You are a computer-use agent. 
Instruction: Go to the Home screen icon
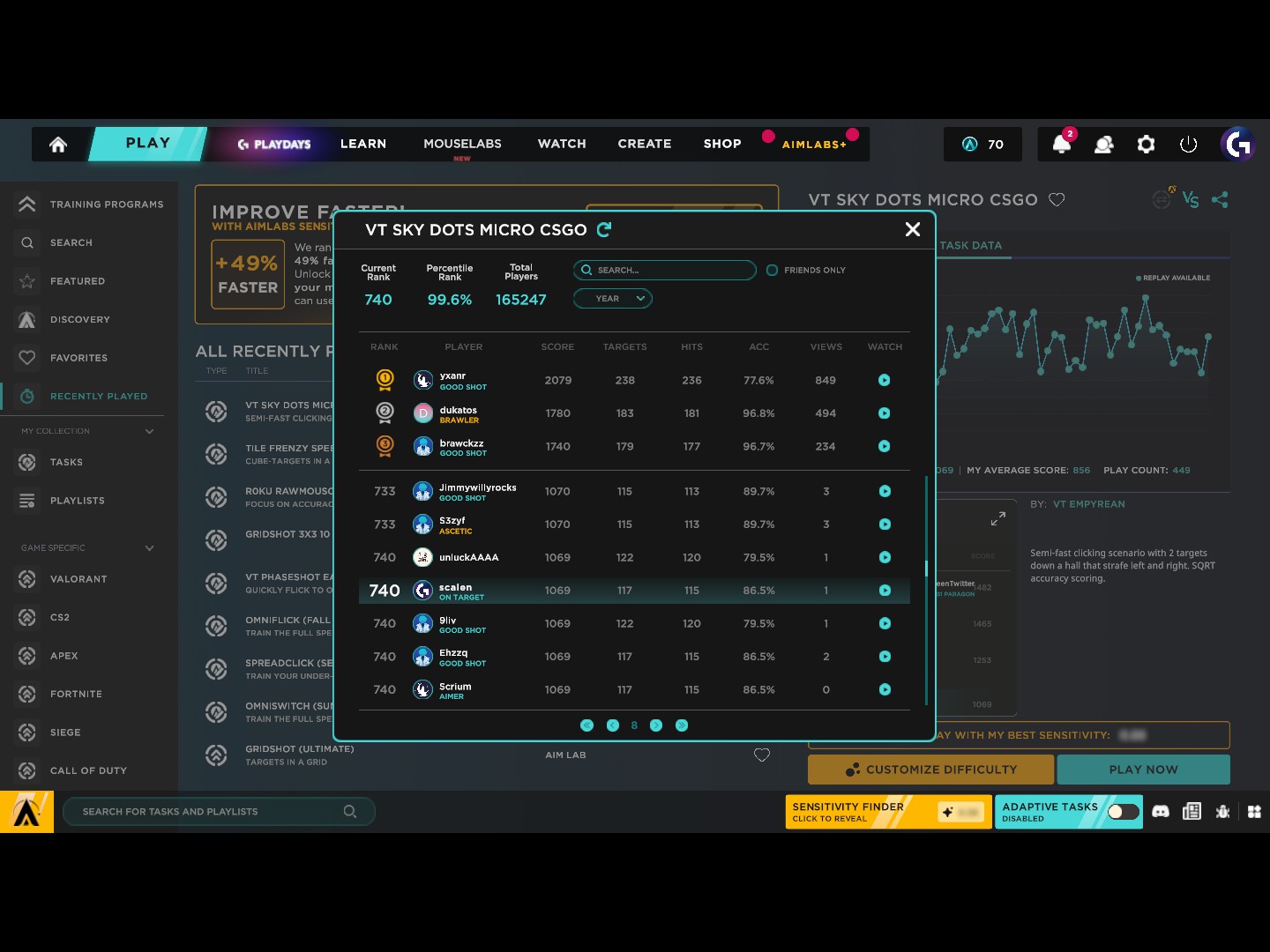58,145
